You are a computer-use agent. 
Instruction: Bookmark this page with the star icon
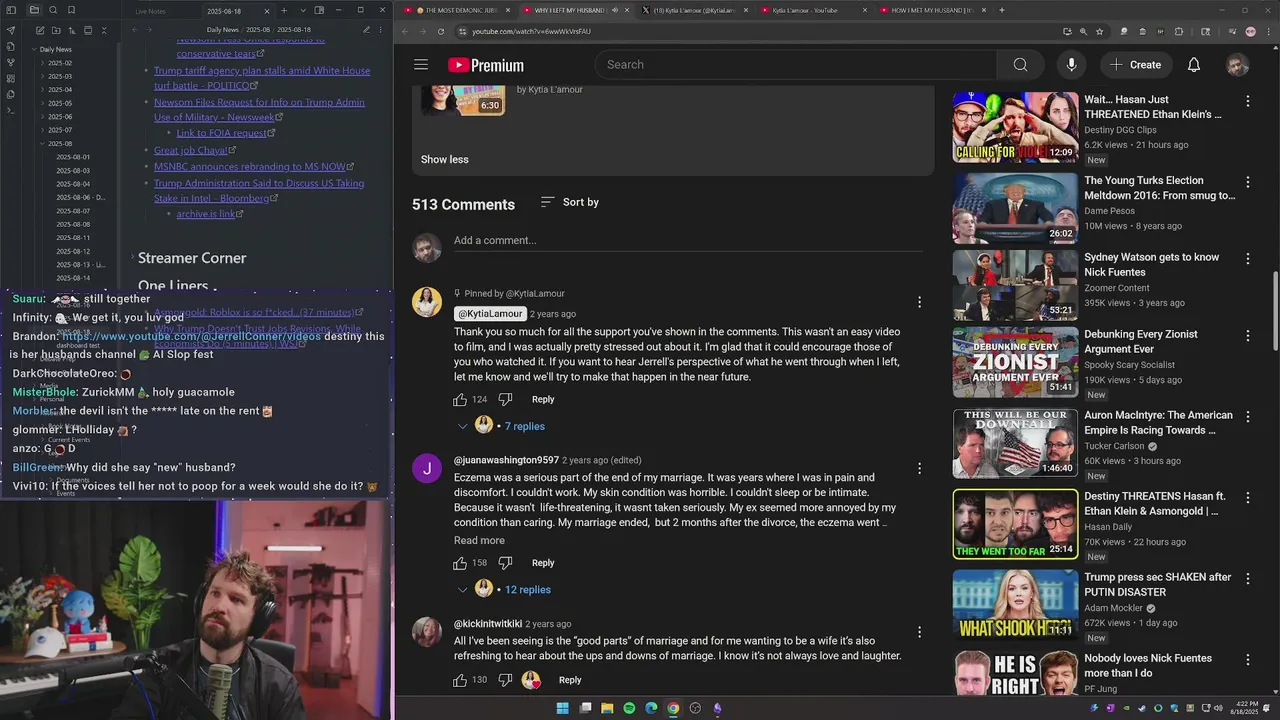click(x=1099, y=31)
